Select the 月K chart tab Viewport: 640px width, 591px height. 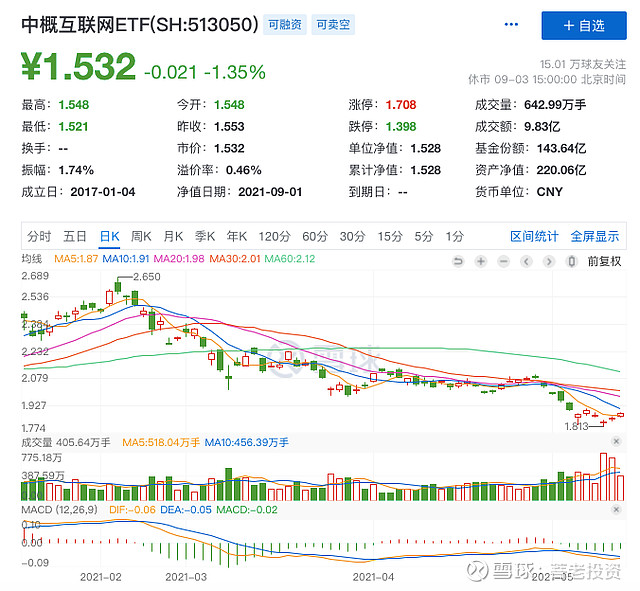[173, 236]
